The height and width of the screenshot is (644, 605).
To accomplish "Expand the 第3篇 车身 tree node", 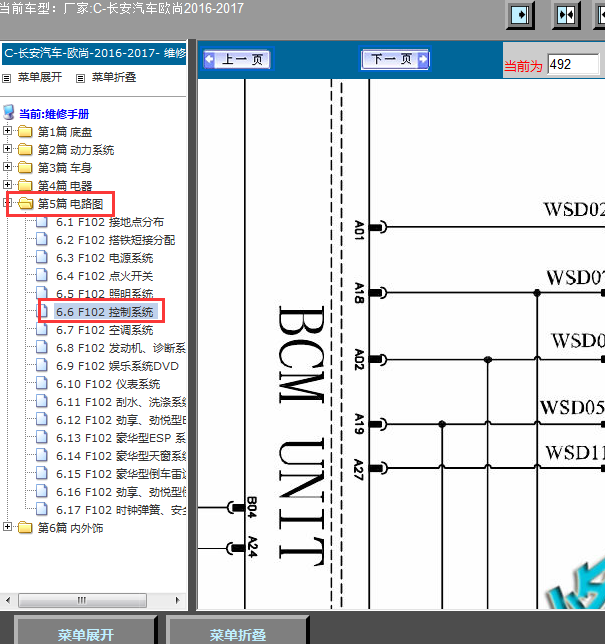I will (x=7, y=166).
